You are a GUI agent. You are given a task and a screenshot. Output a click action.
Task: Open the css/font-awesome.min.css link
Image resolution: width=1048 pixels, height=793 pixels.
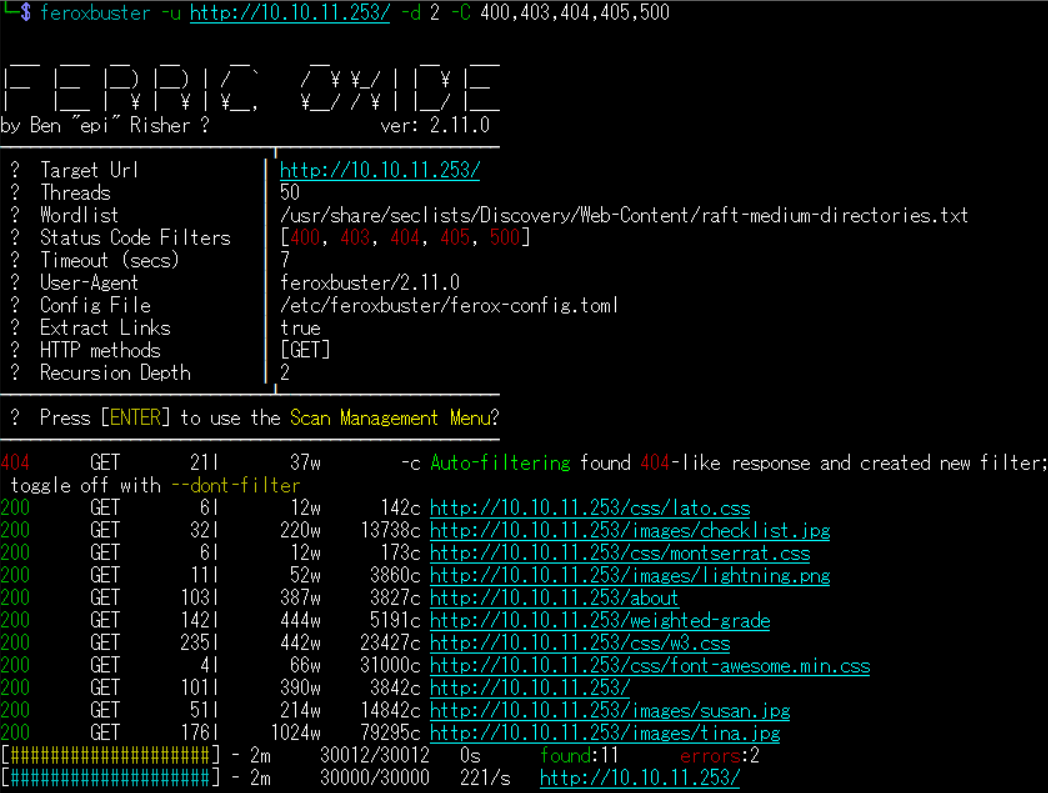(649, 666)
